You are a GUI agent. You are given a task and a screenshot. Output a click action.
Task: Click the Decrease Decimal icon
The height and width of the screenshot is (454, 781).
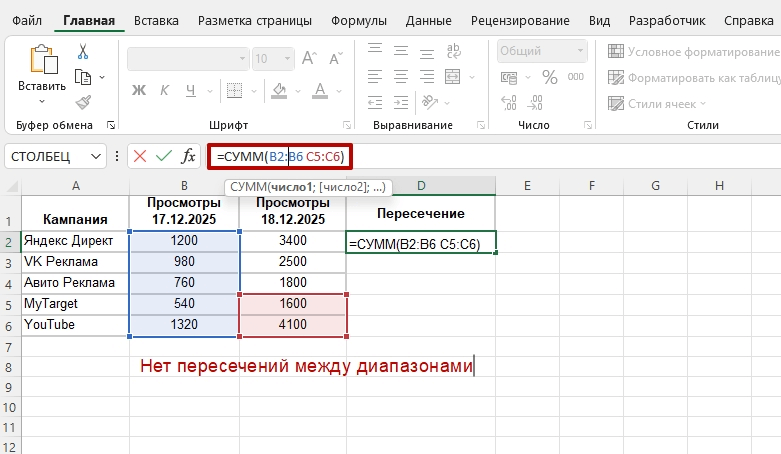click(535, 103)
